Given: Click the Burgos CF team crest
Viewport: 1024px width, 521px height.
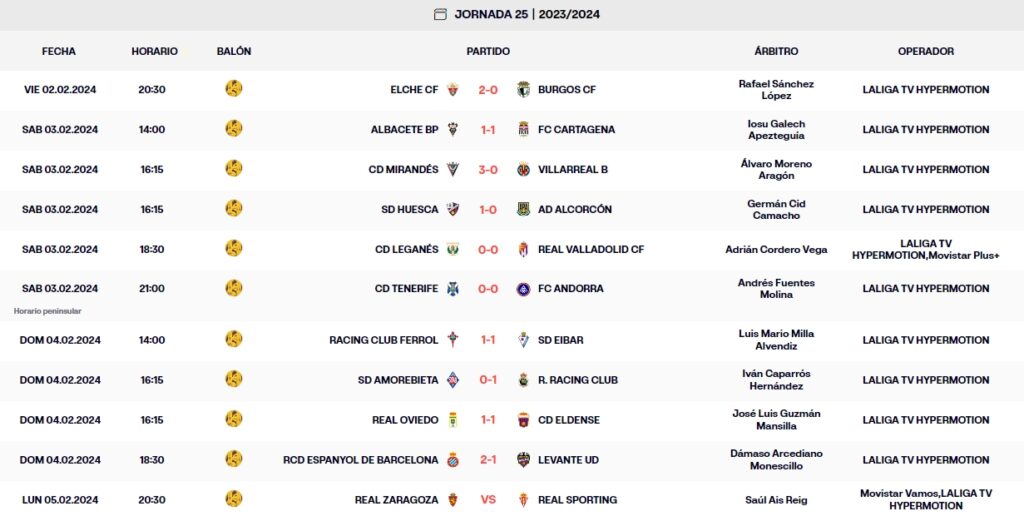Looking at the screenshot, I should (x=523, y=90).
